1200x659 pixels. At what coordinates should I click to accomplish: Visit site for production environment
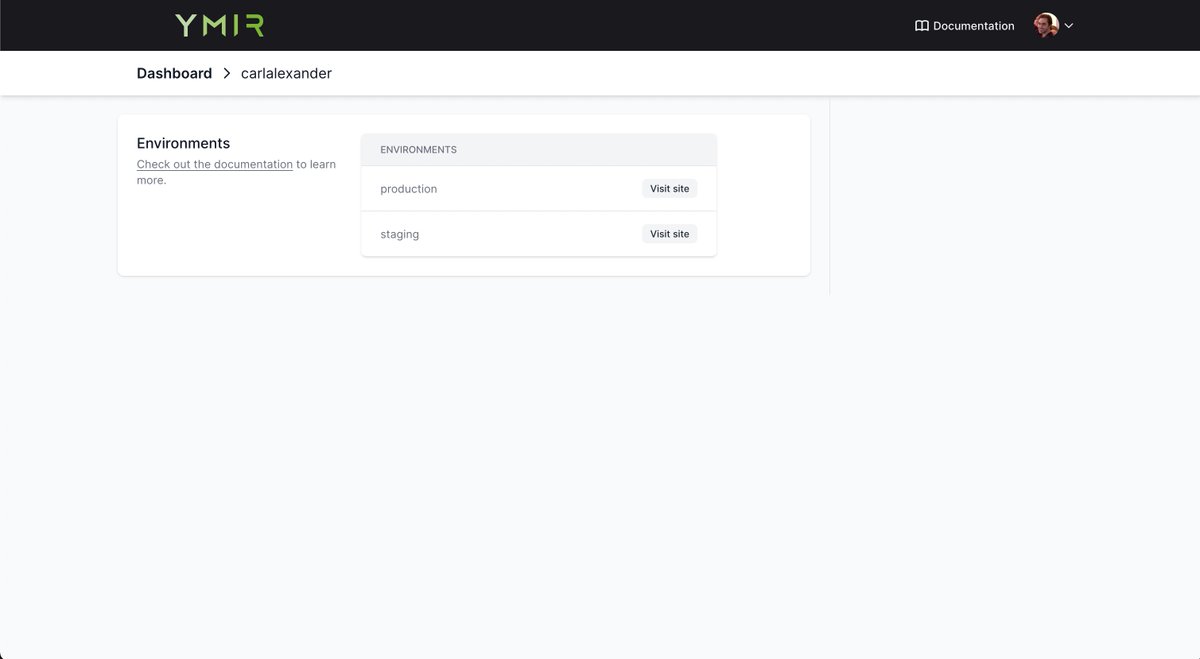669,188
